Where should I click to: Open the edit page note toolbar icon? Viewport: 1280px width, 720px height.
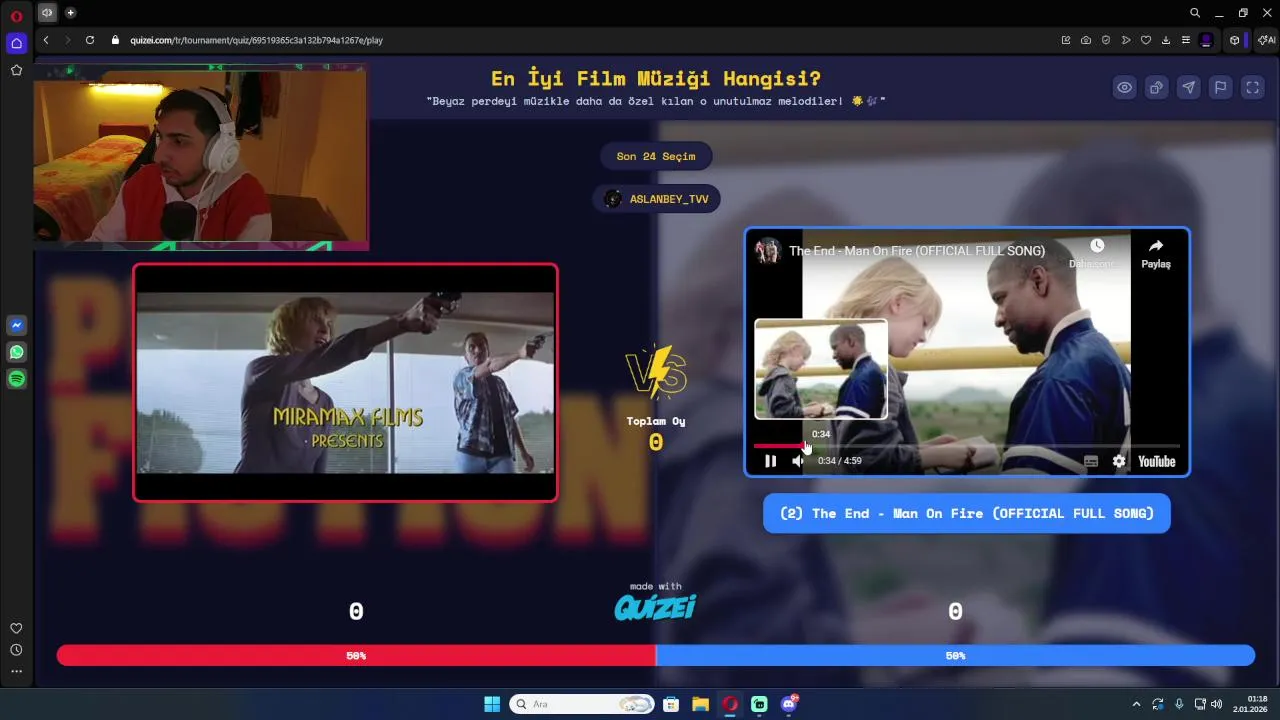(1066, 40)
